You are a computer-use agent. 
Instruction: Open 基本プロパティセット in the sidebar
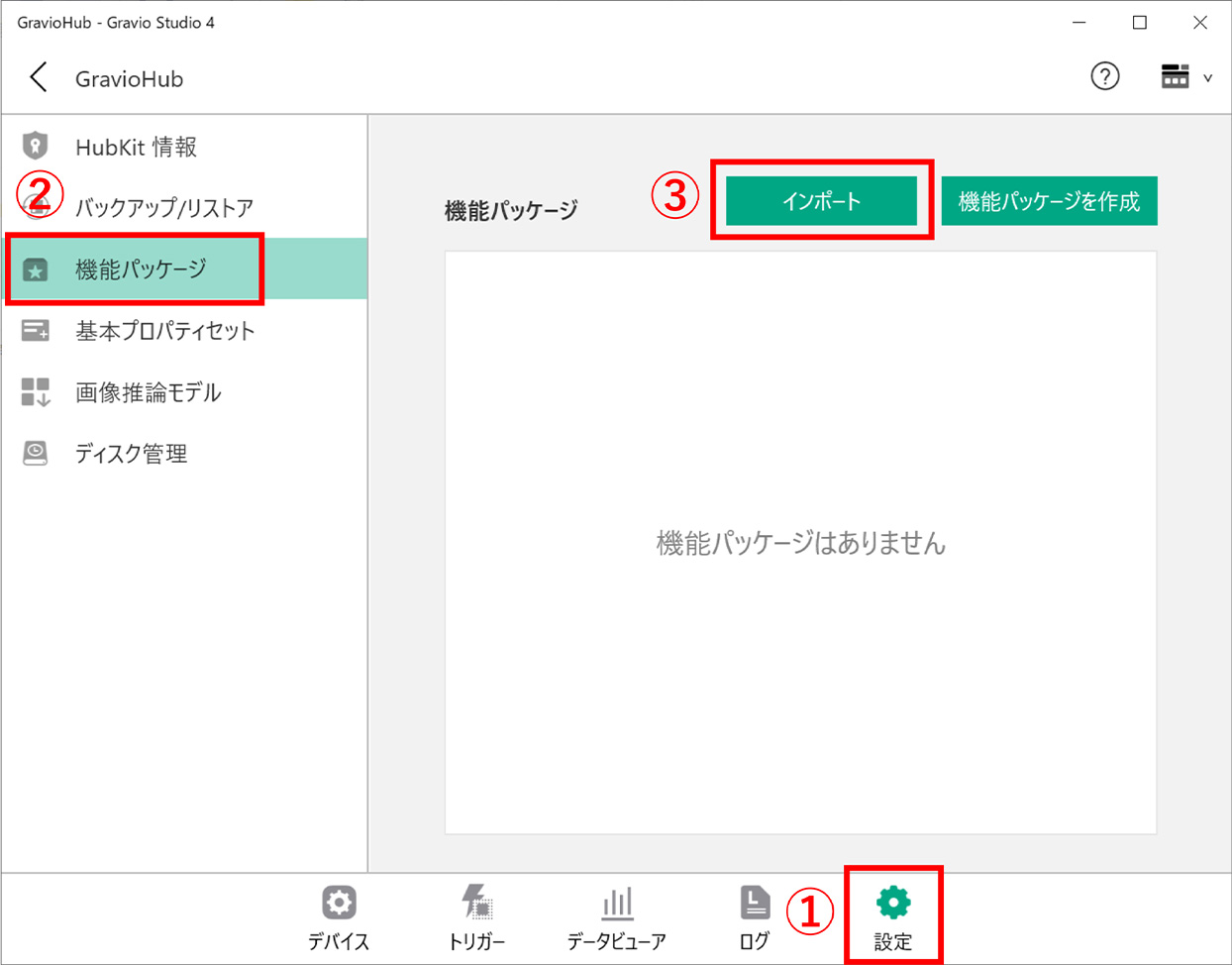click(x=184, y=331)
